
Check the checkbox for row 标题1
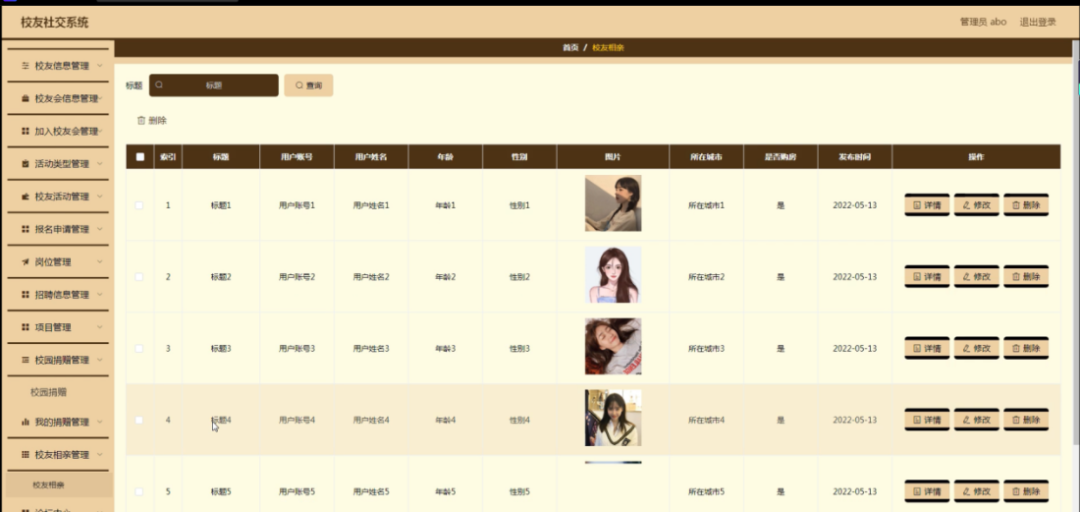coord(139,205)
